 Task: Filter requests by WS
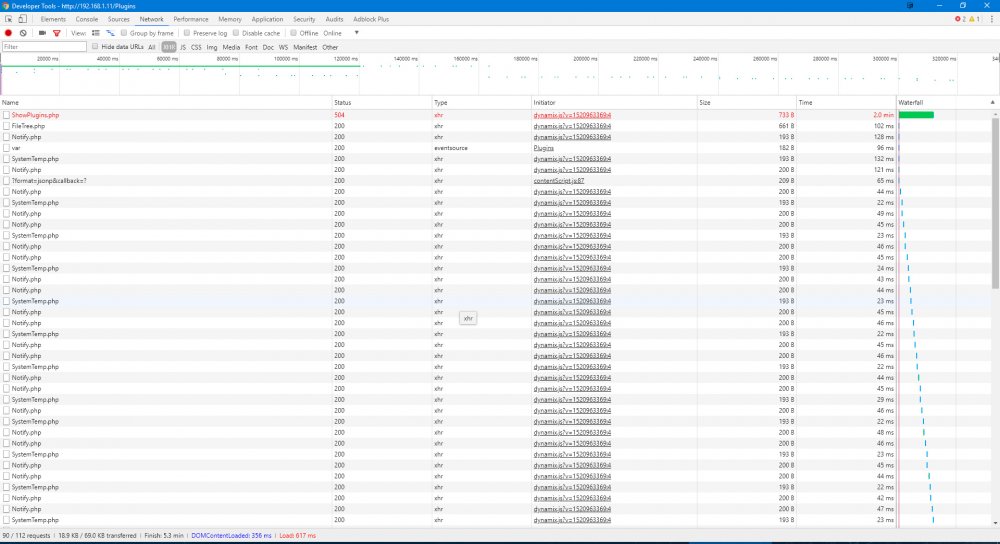(x=283, y=47)
